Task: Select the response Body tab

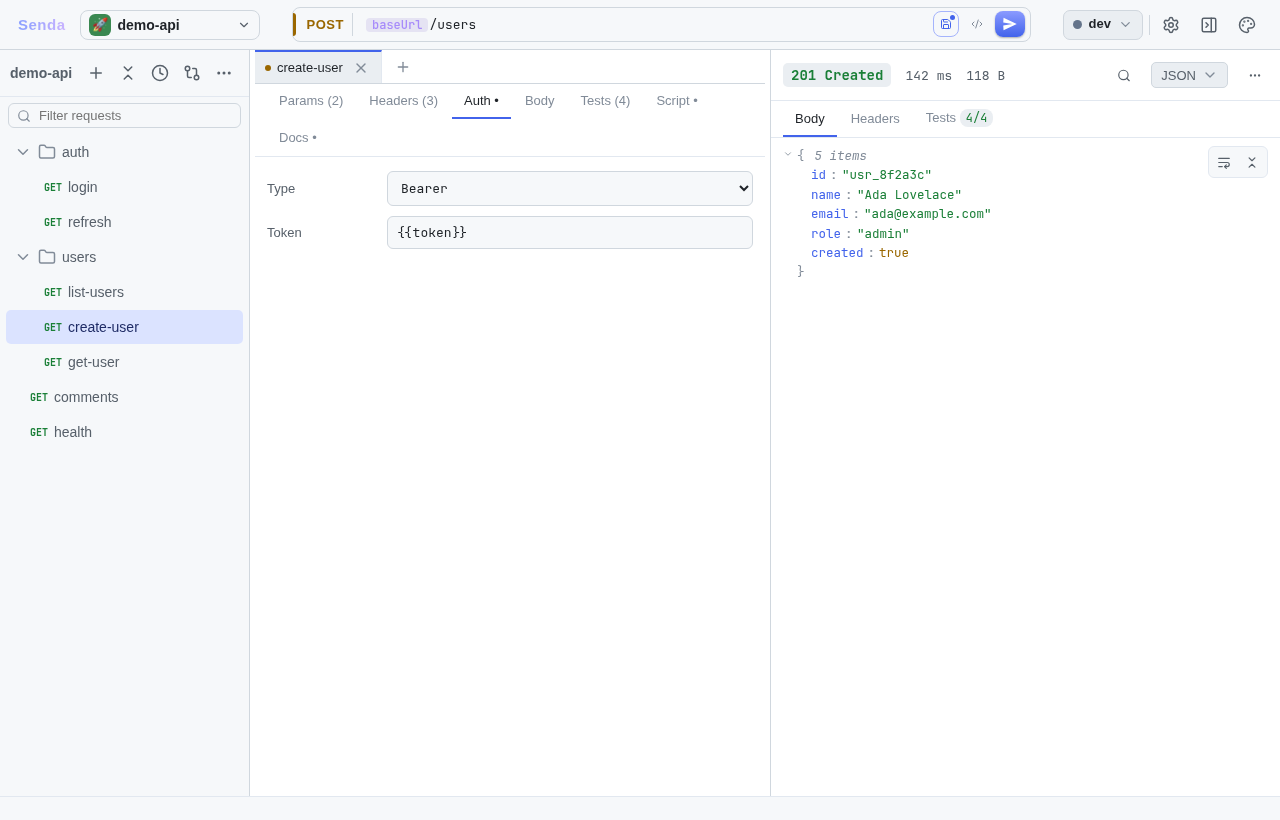Action: [810, 118]
